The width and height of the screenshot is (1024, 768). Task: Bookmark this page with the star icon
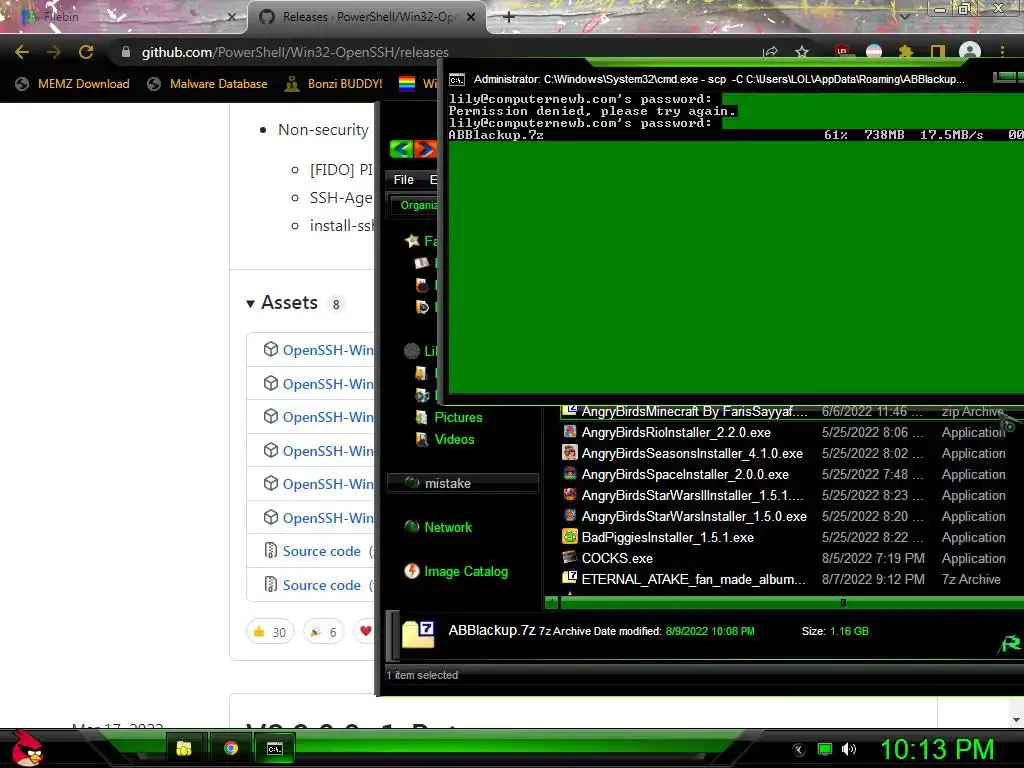pyautogui.click(x=802, y=52)
